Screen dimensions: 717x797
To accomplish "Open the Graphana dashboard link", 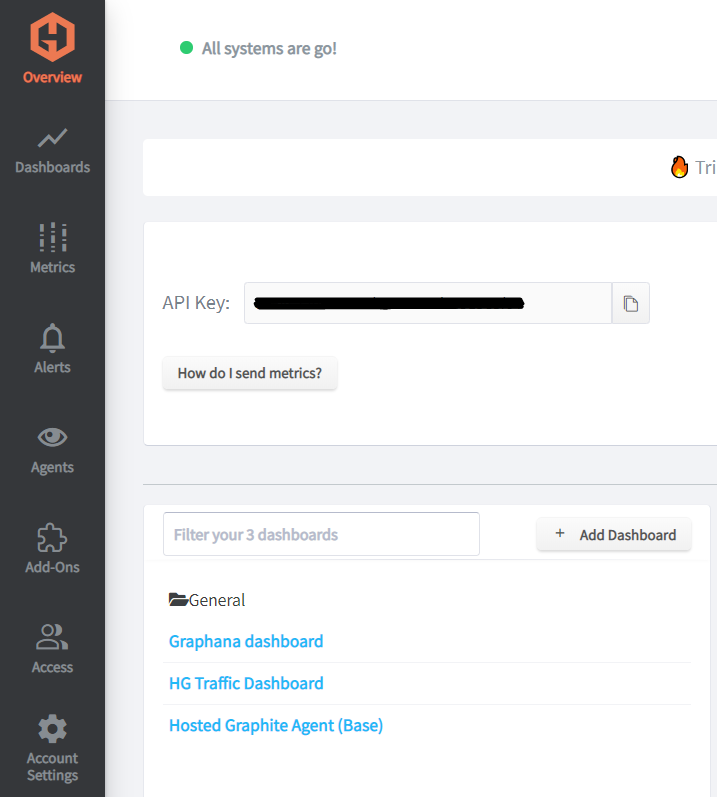I will click(246, 641).
